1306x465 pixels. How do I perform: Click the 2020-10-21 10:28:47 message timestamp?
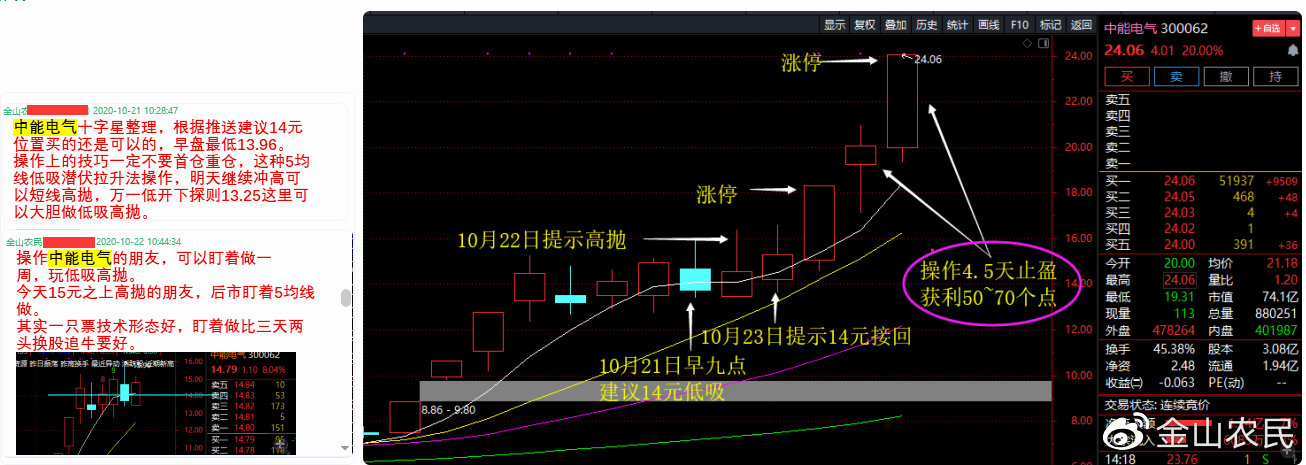pos(136,111)
